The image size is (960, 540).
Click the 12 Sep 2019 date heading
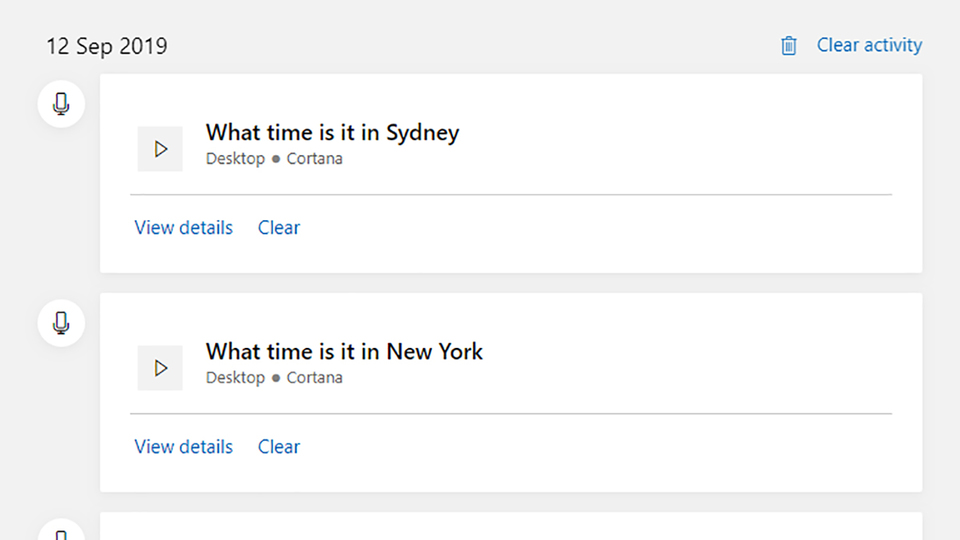coord(107,46)
